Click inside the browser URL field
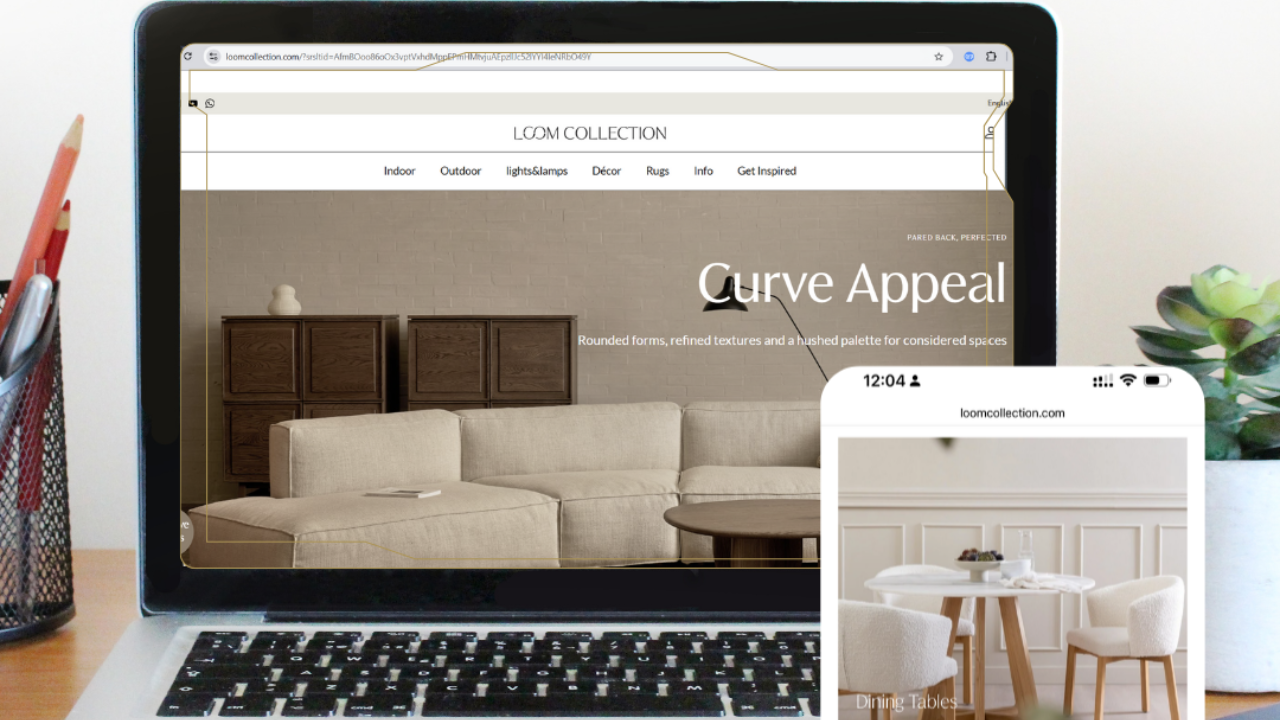Viewport: 1280px width, 720px height. [500, 57]
